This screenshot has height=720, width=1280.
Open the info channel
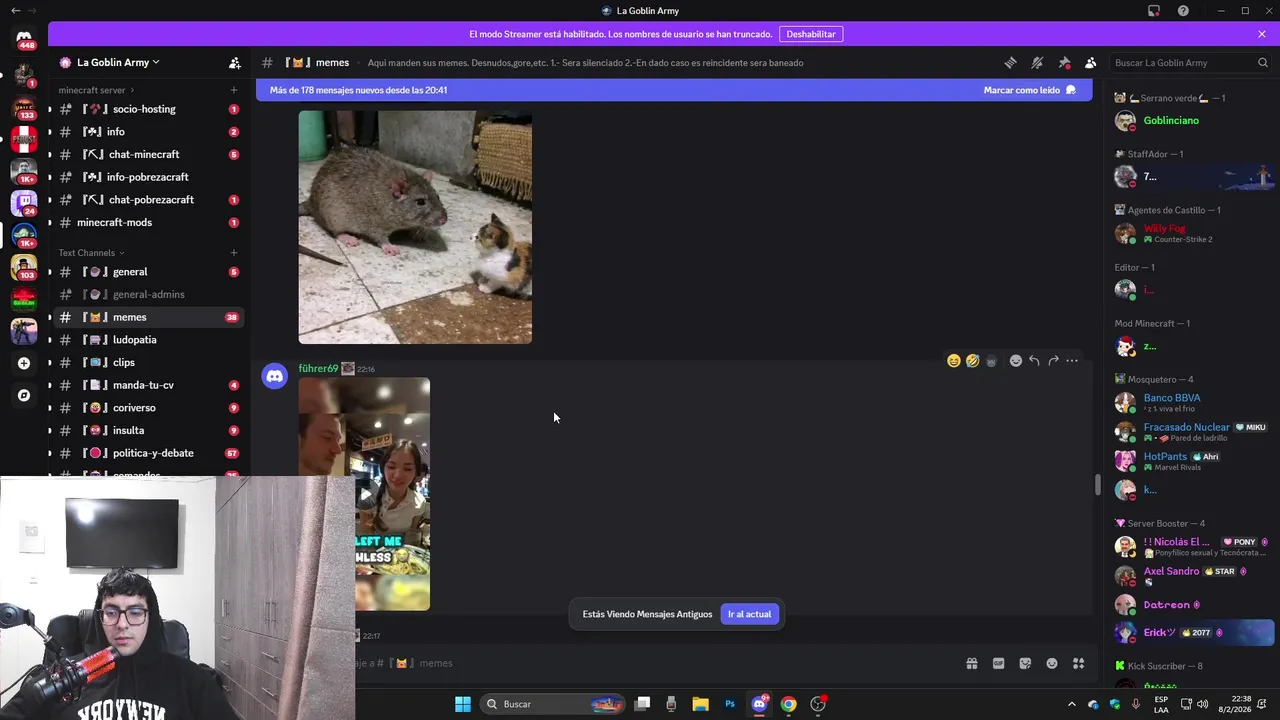coord(148,132)
